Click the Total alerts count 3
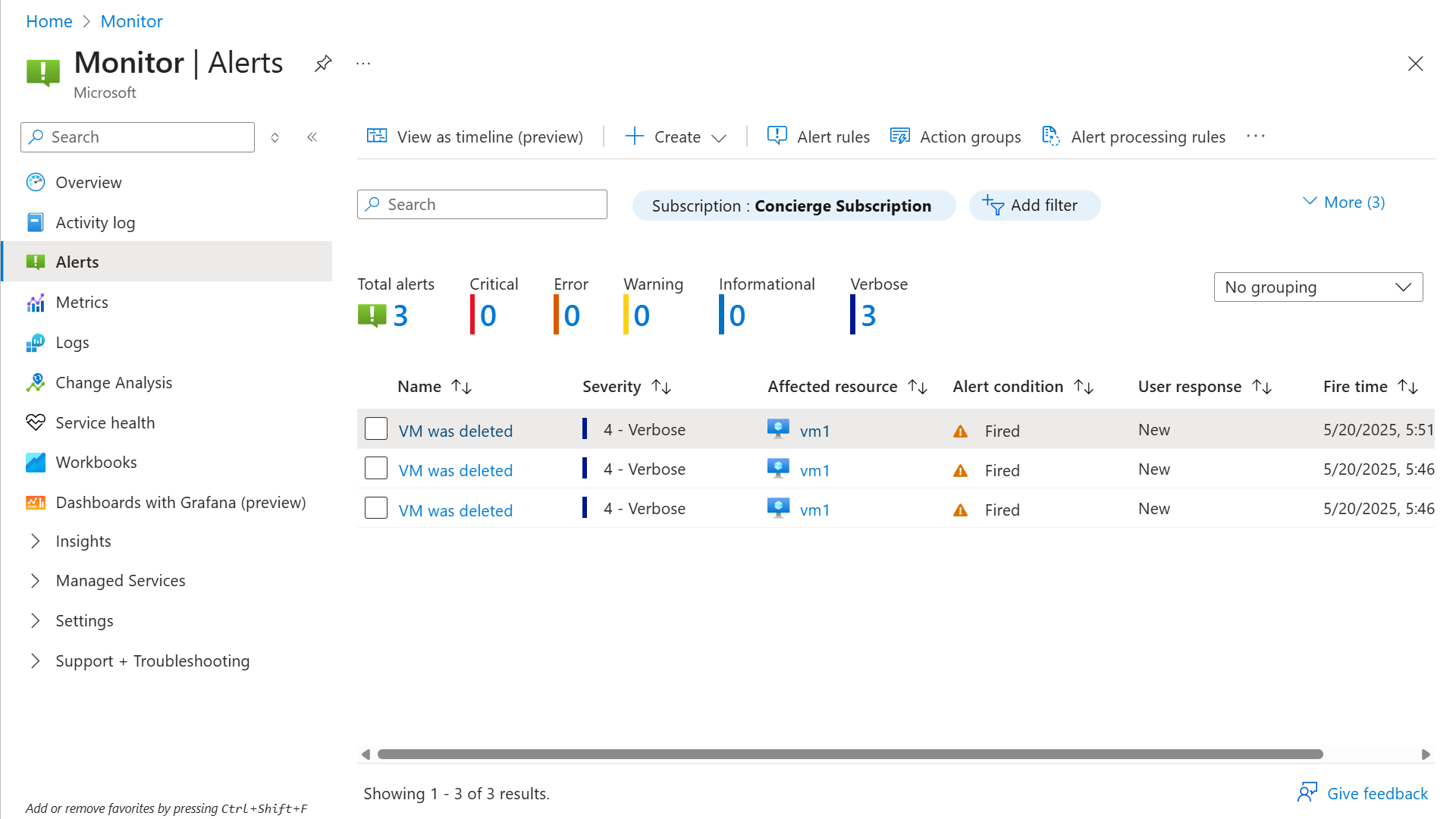 (400, 315)
